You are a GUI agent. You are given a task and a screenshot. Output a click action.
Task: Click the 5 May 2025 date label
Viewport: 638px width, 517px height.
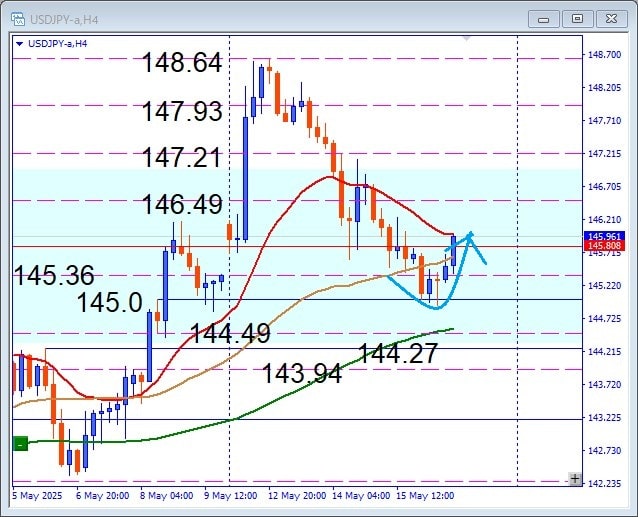37,496
